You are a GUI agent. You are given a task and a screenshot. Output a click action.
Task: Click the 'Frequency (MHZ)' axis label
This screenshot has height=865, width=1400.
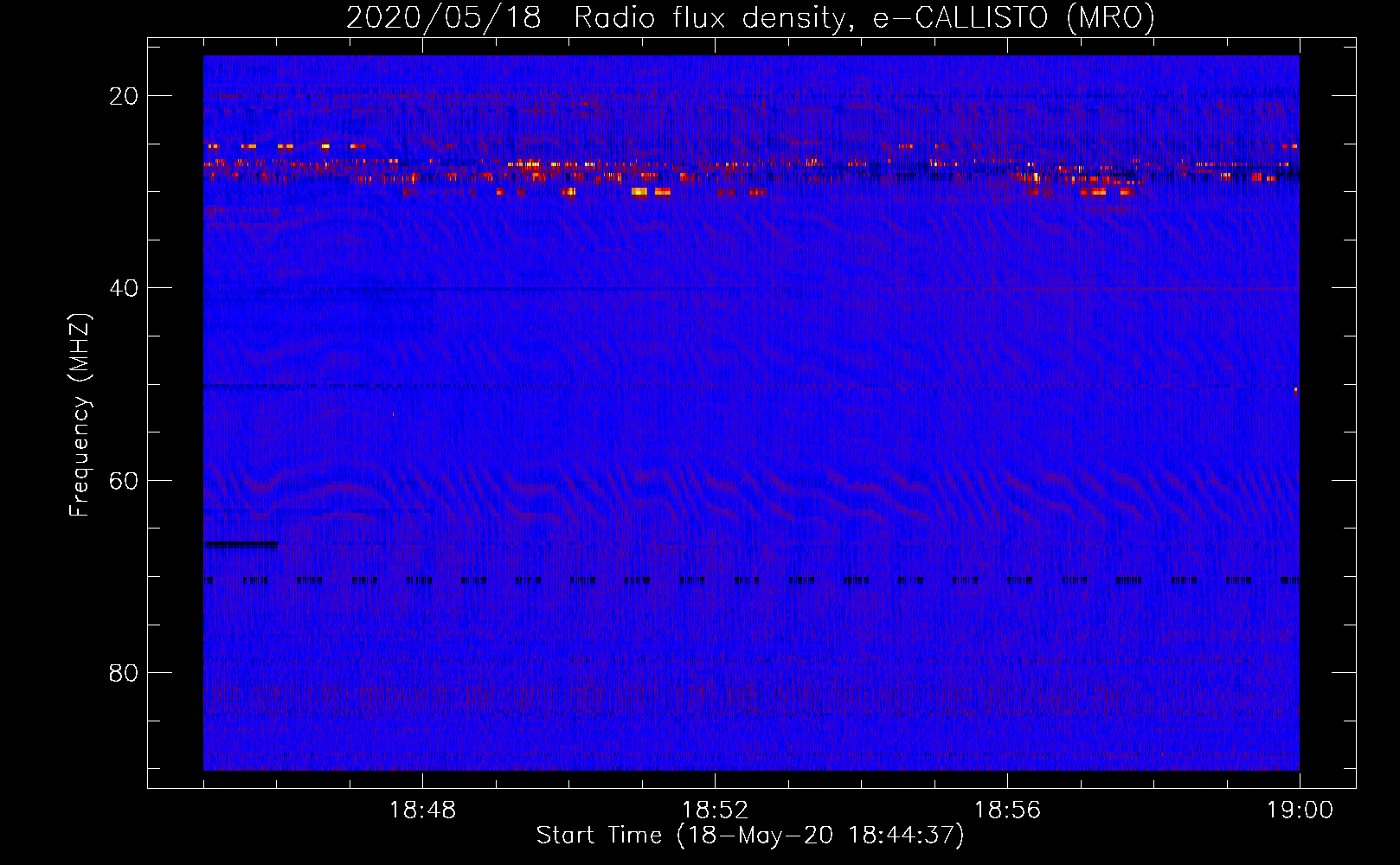[80, 415]
